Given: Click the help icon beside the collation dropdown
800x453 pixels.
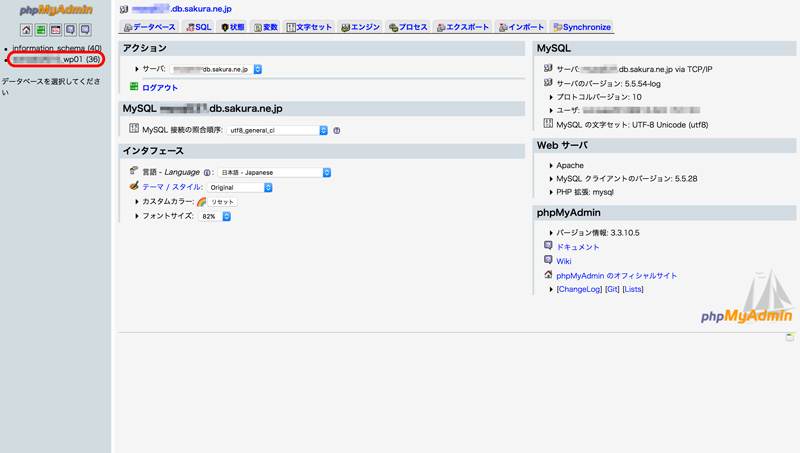Looking at the screenshot, I should [x=337, y=131].
